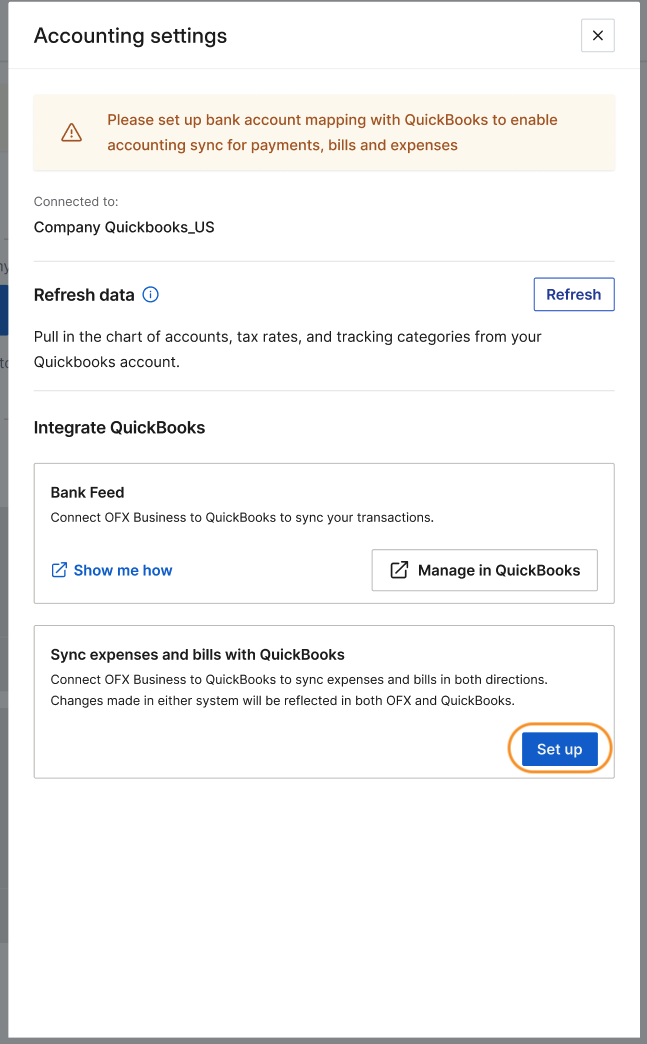This screenshot has height=1044, width=647.
Task: Click the "Manage in QuickBooks" button label
Action: pos(498,570)
